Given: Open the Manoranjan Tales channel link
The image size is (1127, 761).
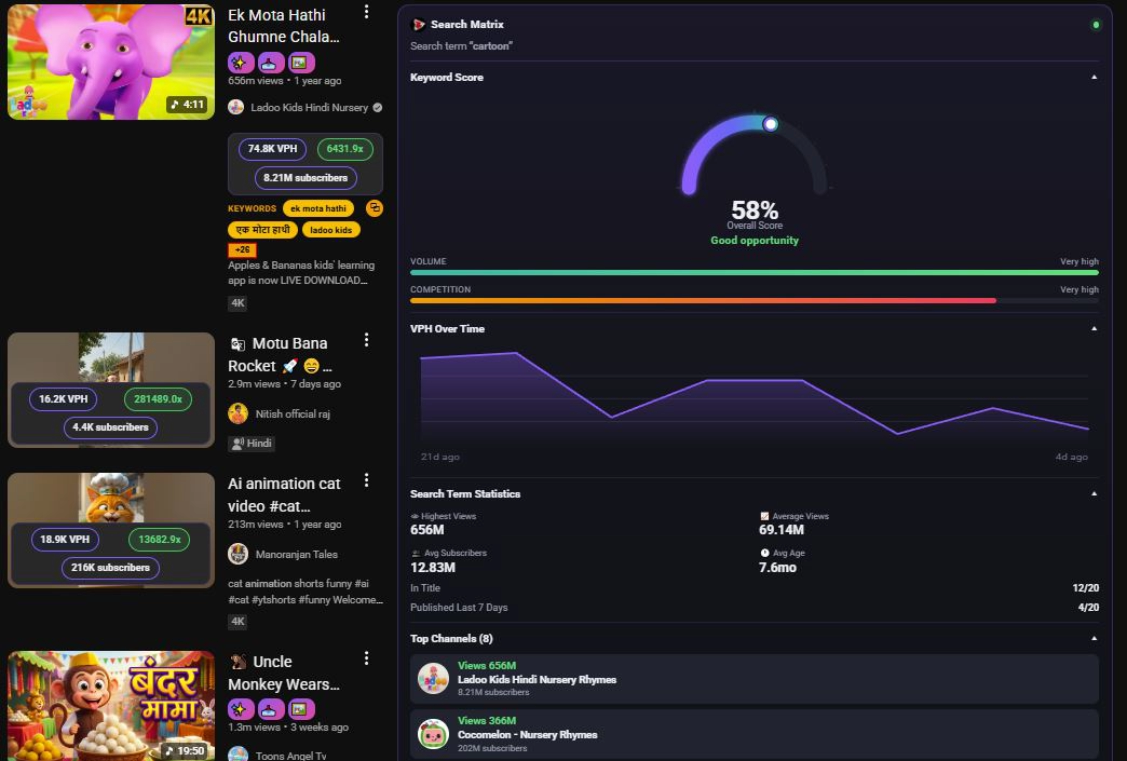Looking at the screenshot, I should tap(296, 554).
